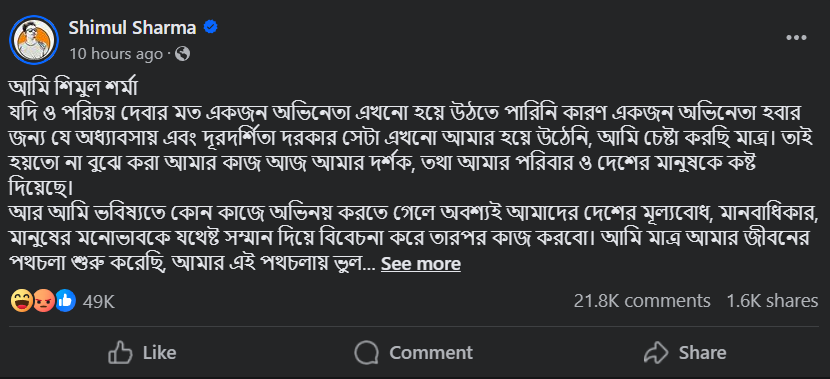Click the blue thumbs-up reaction icon
830x379 pixels.
(65, 301)
